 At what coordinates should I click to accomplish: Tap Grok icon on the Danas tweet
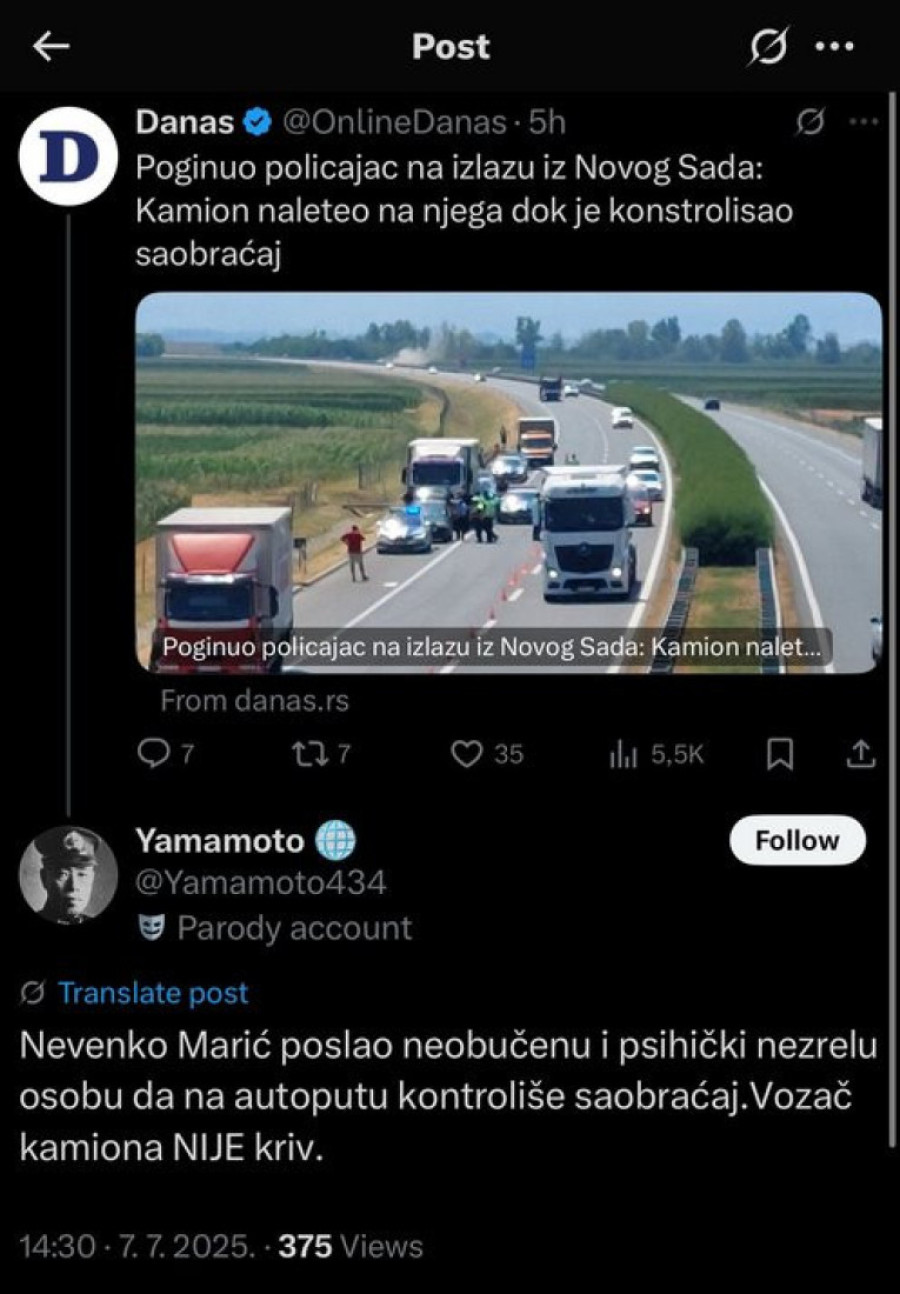[810, 122]
